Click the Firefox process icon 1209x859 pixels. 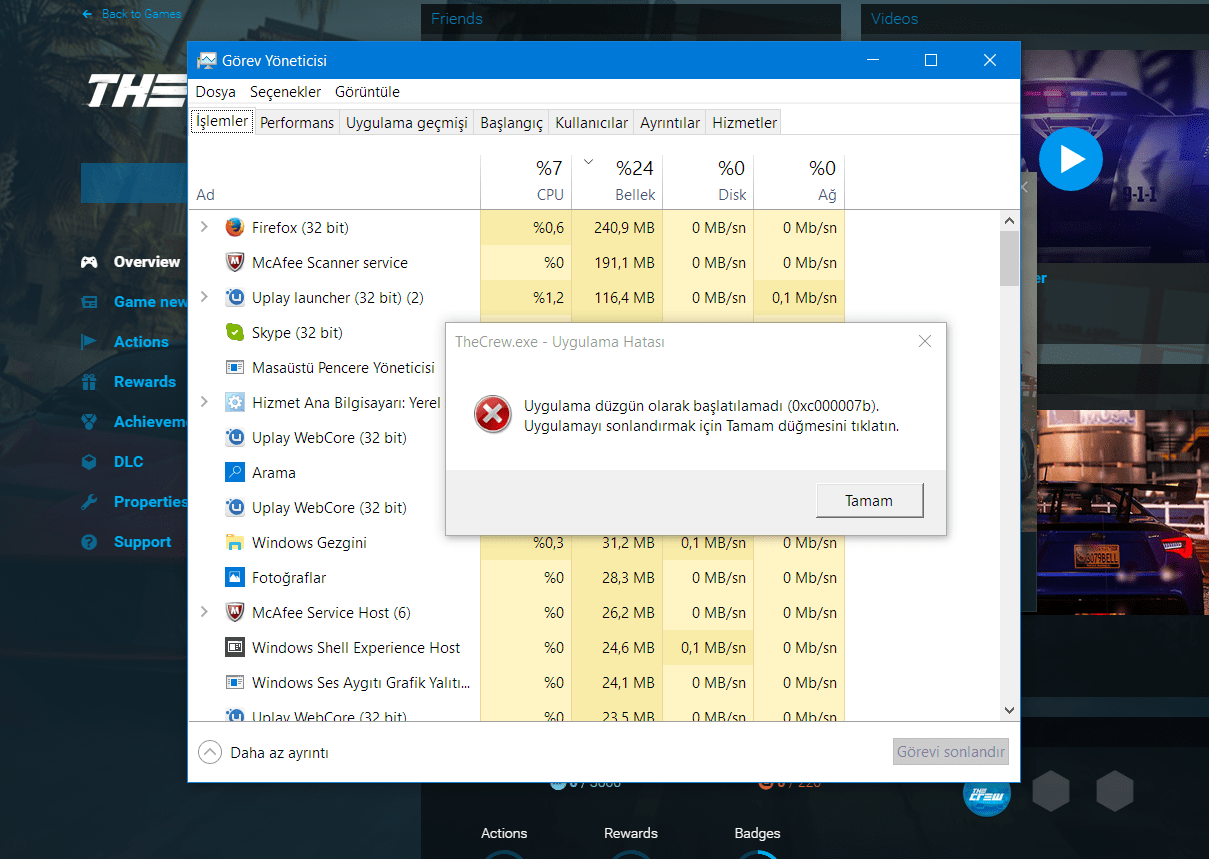click(235, 227)
